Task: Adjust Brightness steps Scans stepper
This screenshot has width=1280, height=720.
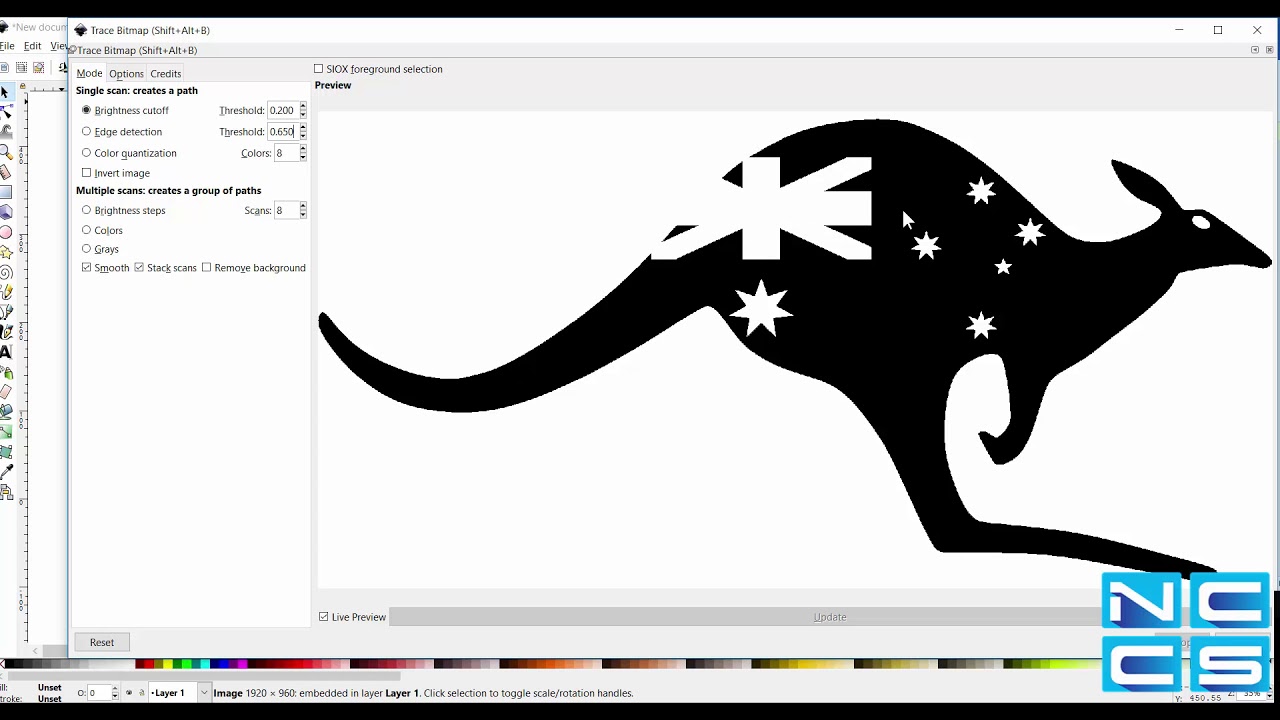Action: [303, 210]
